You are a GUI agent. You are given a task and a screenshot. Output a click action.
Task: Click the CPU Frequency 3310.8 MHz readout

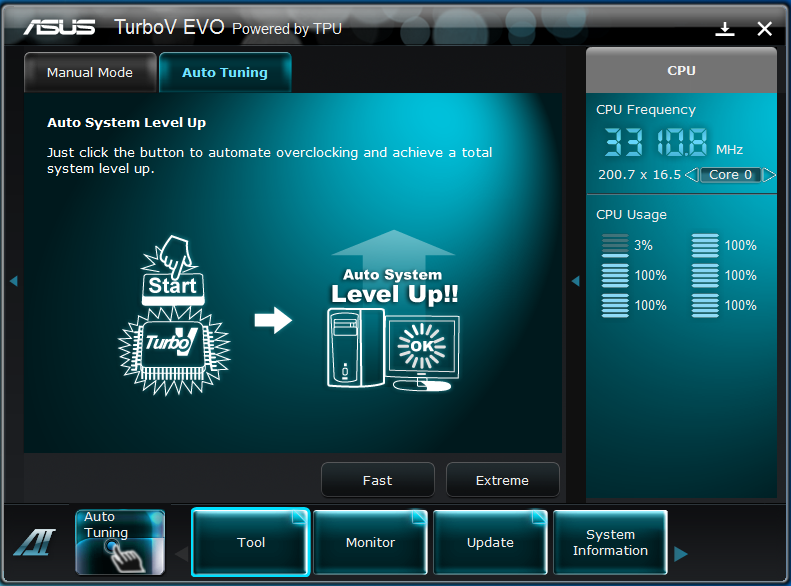pyautogui.click(x=656, y=142)
